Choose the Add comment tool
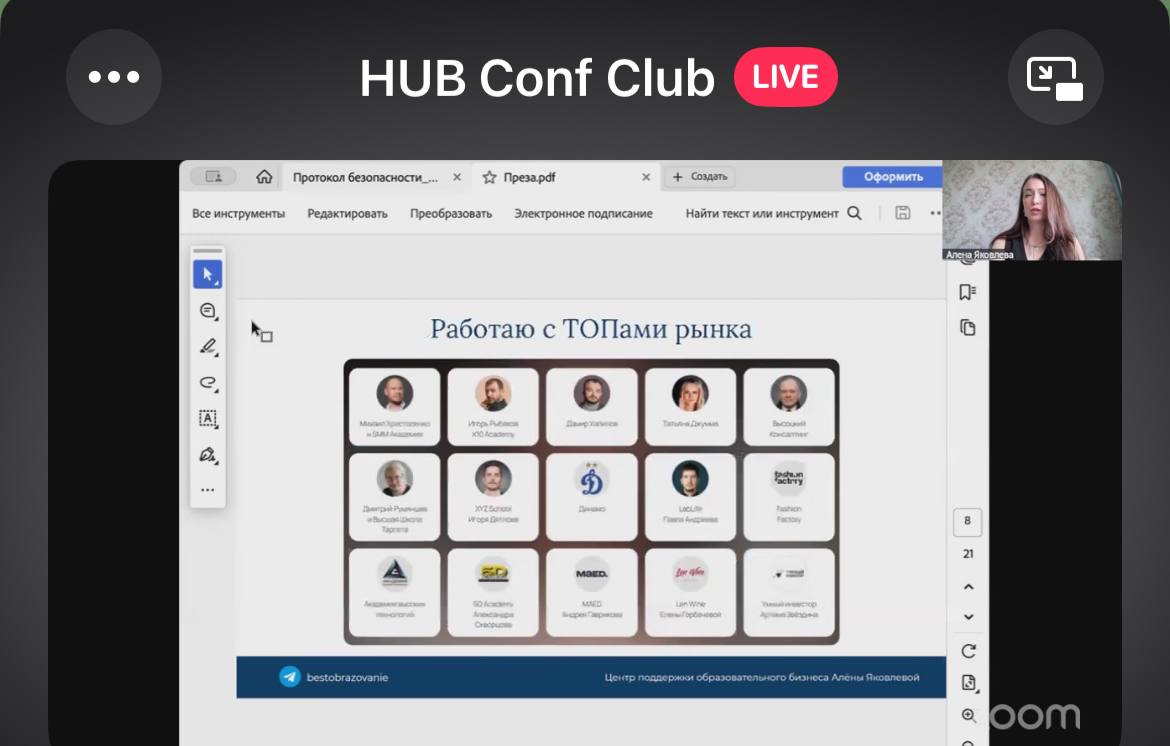Image resolution: width=1170 pixels, height=746 pixels. pos(207,311)
